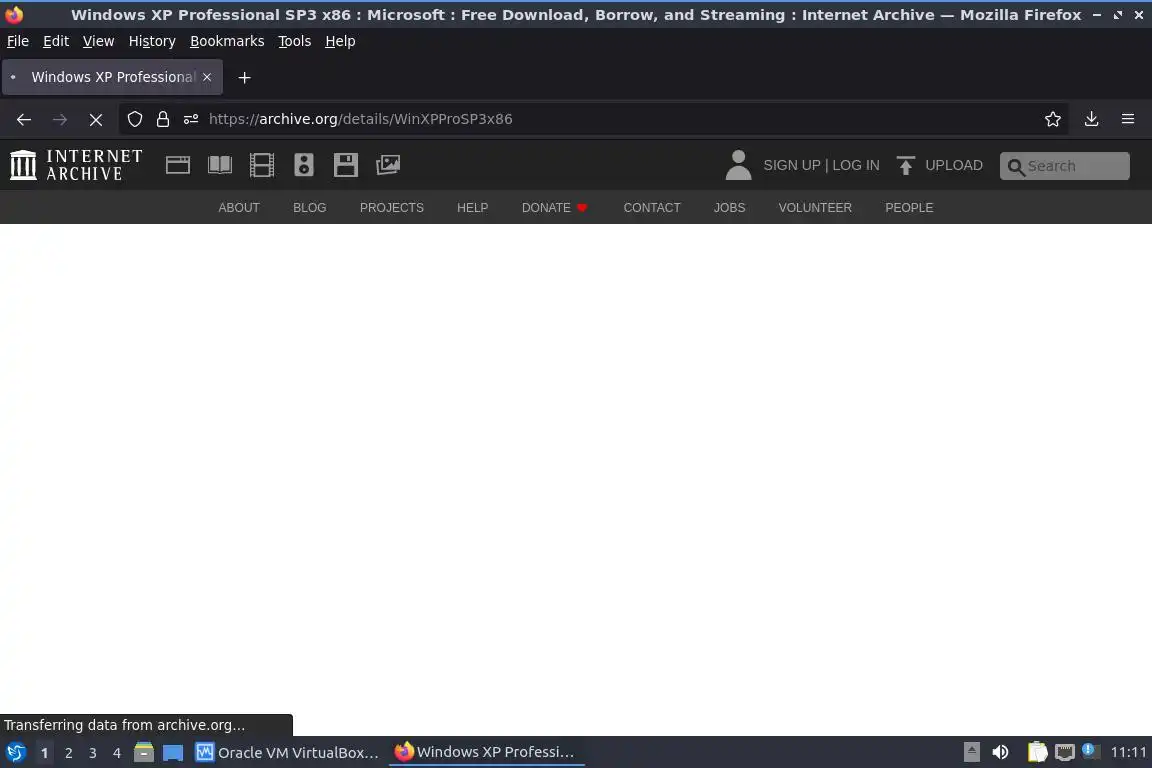Screen dimensions: 1152x768
Task: Open the Help menu
Action: [340, 41]
